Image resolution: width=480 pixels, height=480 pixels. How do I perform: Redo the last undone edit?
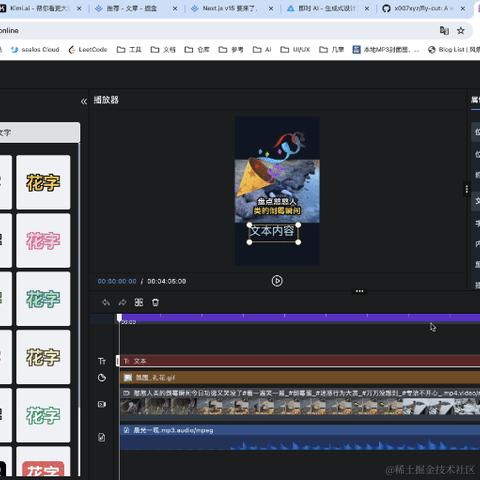122,303
